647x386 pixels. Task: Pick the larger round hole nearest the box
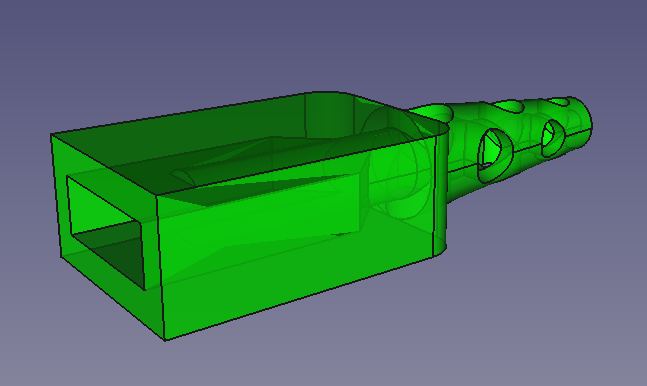coord(495,155)
